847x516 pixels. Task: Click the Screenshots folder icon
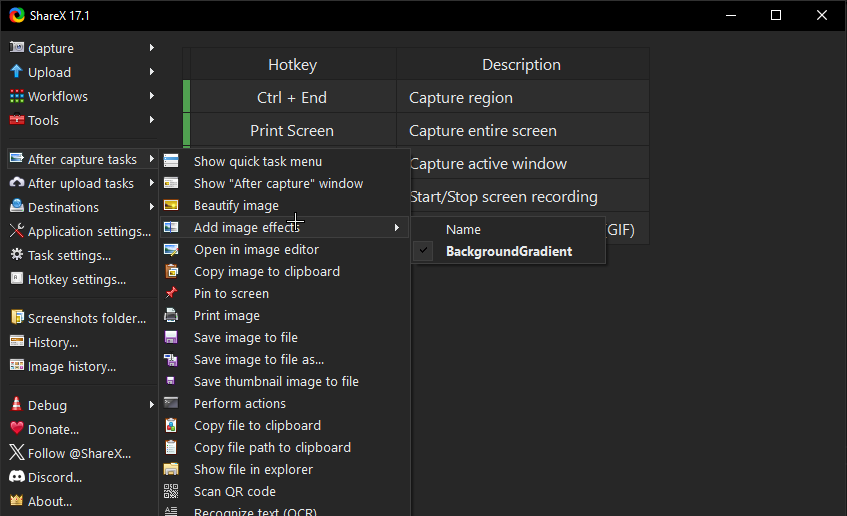coord(17,318)
